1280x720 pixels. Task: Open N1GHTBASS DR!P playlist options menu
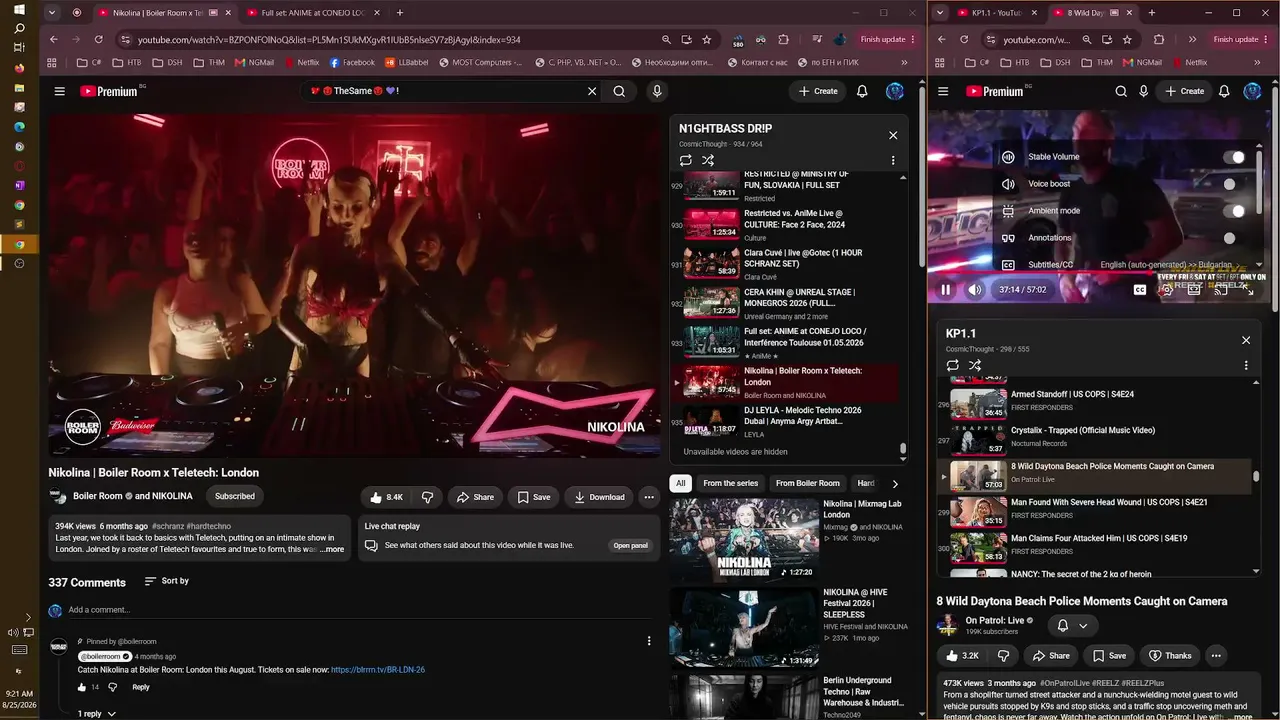pyautogui.click(x=893, y=160)
